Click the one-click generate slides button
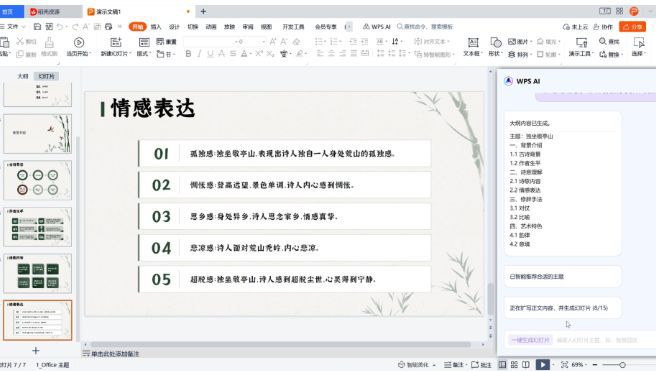 [530, 340]
